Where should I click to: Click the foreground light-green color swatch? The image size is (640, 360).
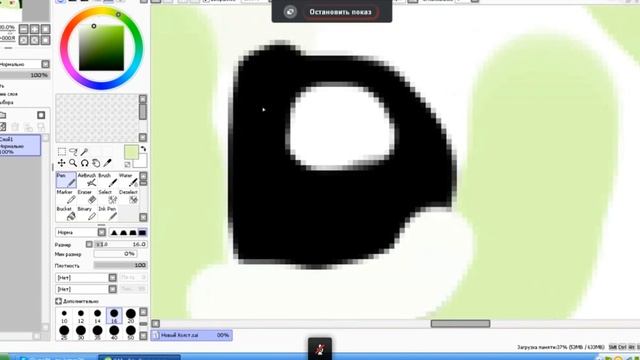point(131,152)
